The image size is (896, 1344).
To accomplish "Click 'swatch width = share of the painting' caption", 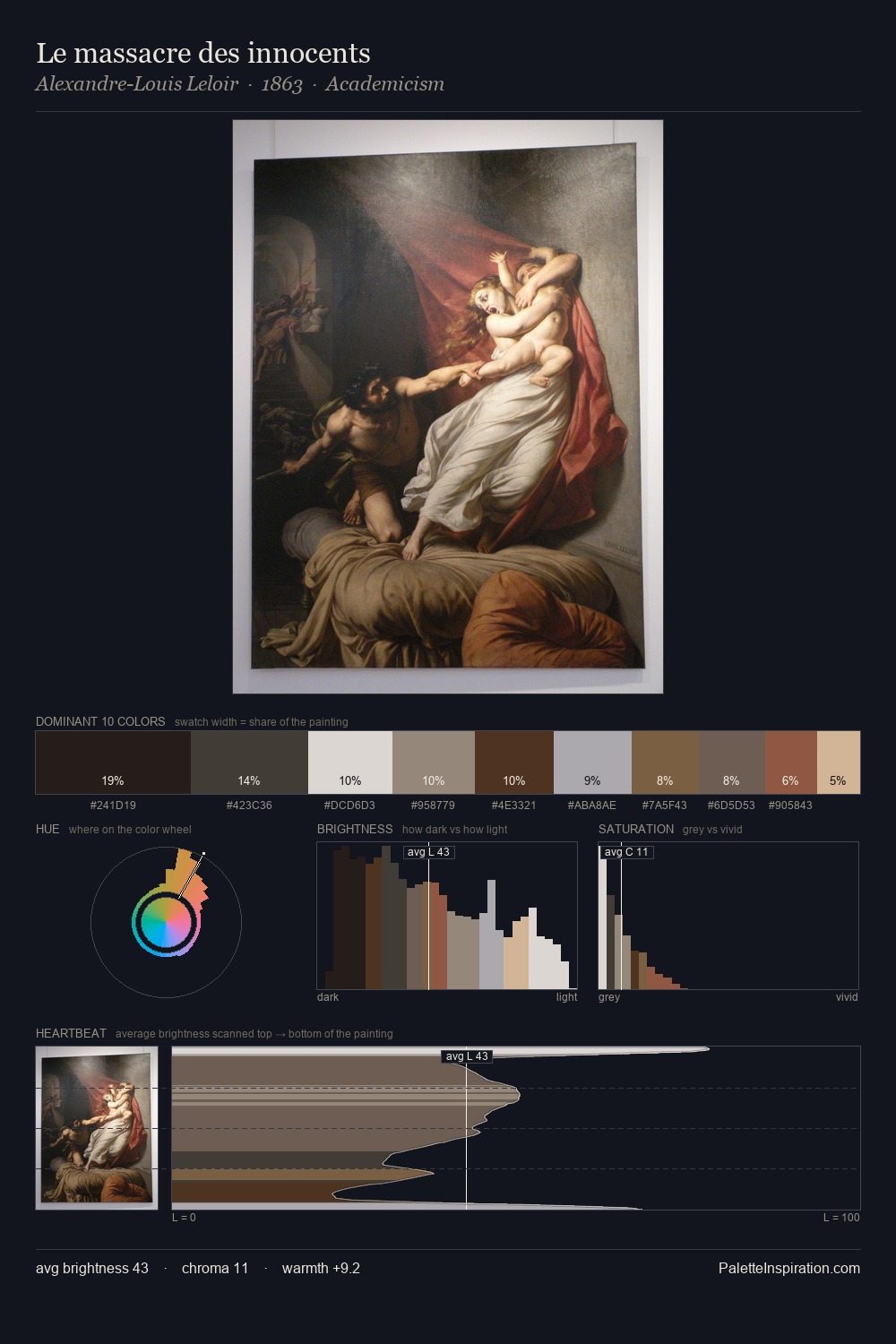I will [262, 722].
